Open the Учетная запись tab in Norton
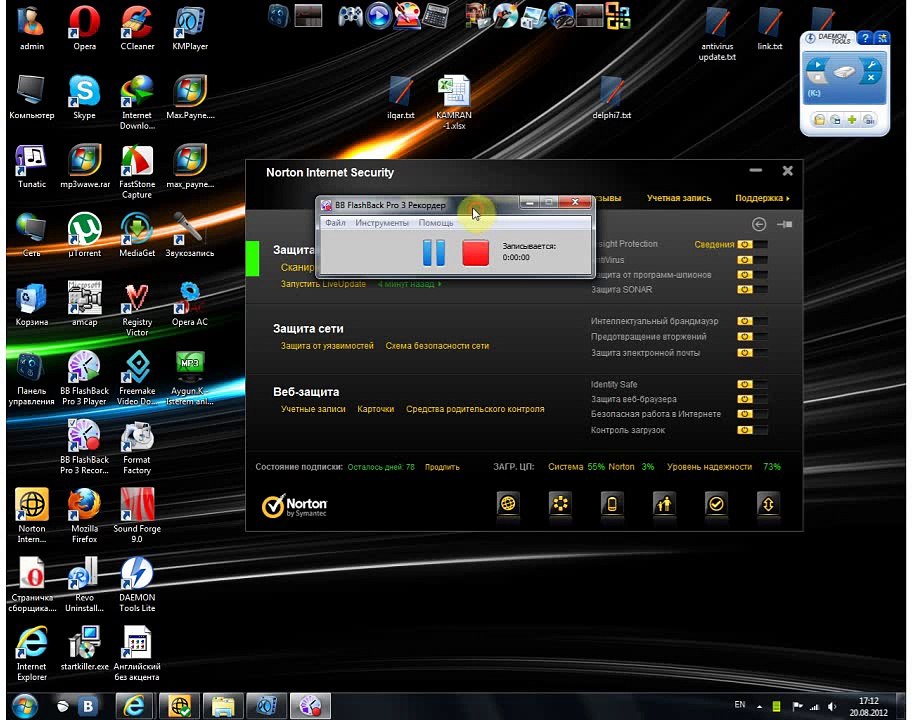This screenshot has height=720, width=912. [679, 198]
